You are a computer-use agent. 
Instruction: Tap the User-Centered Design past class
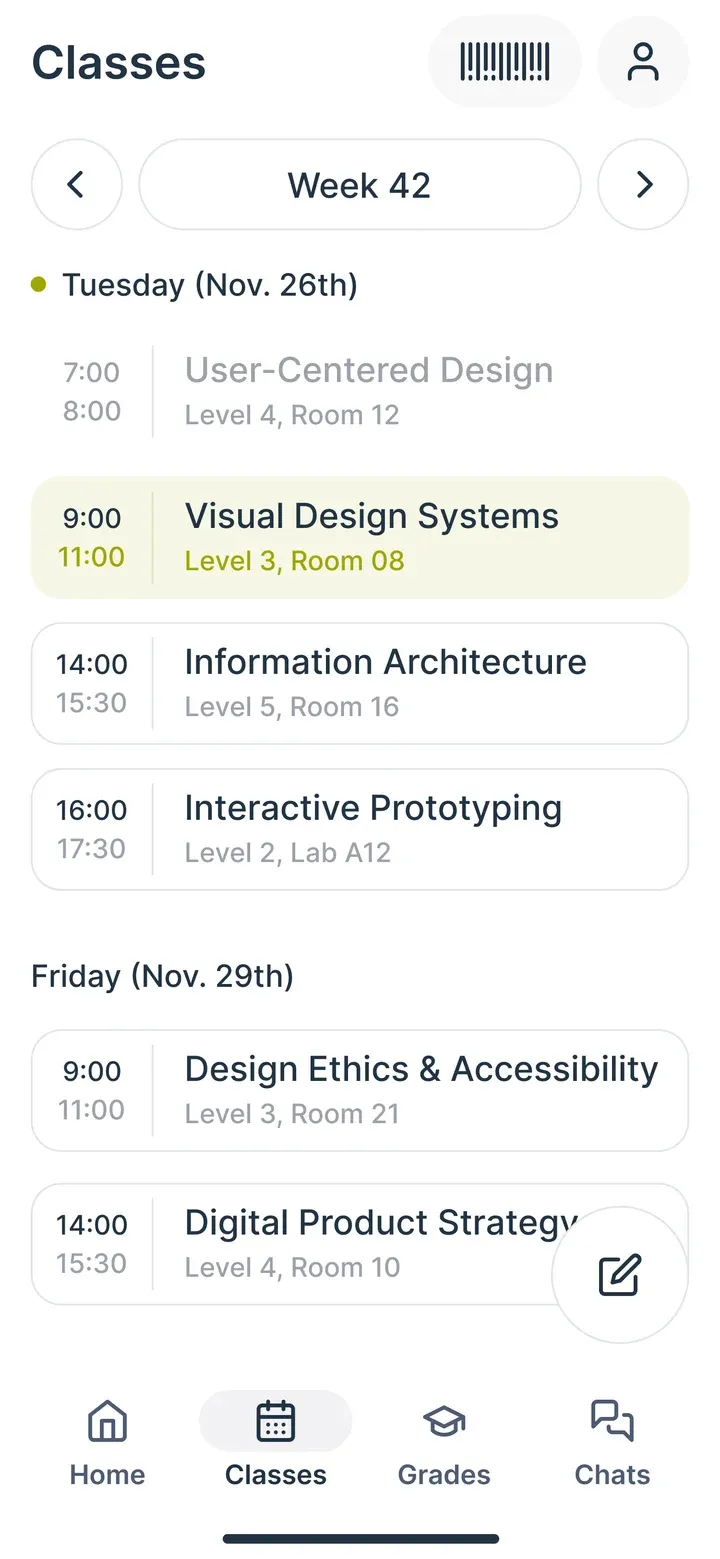click(360, 391)
